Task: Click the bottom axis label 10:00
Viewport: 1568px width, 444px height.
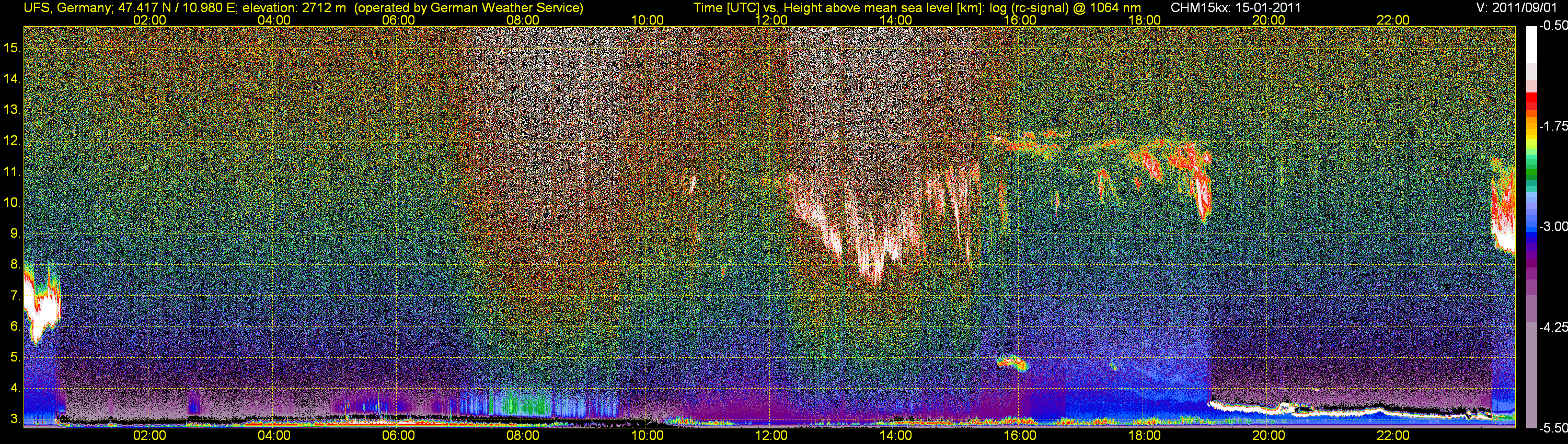Action: (647, 436)
